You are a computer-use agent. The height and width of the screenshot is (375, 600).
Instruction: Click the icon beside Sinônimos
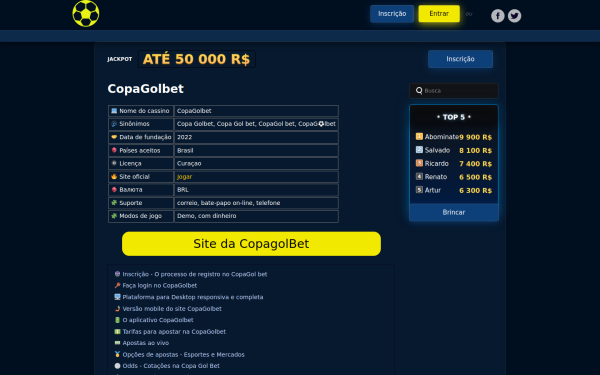pos(114,124)
